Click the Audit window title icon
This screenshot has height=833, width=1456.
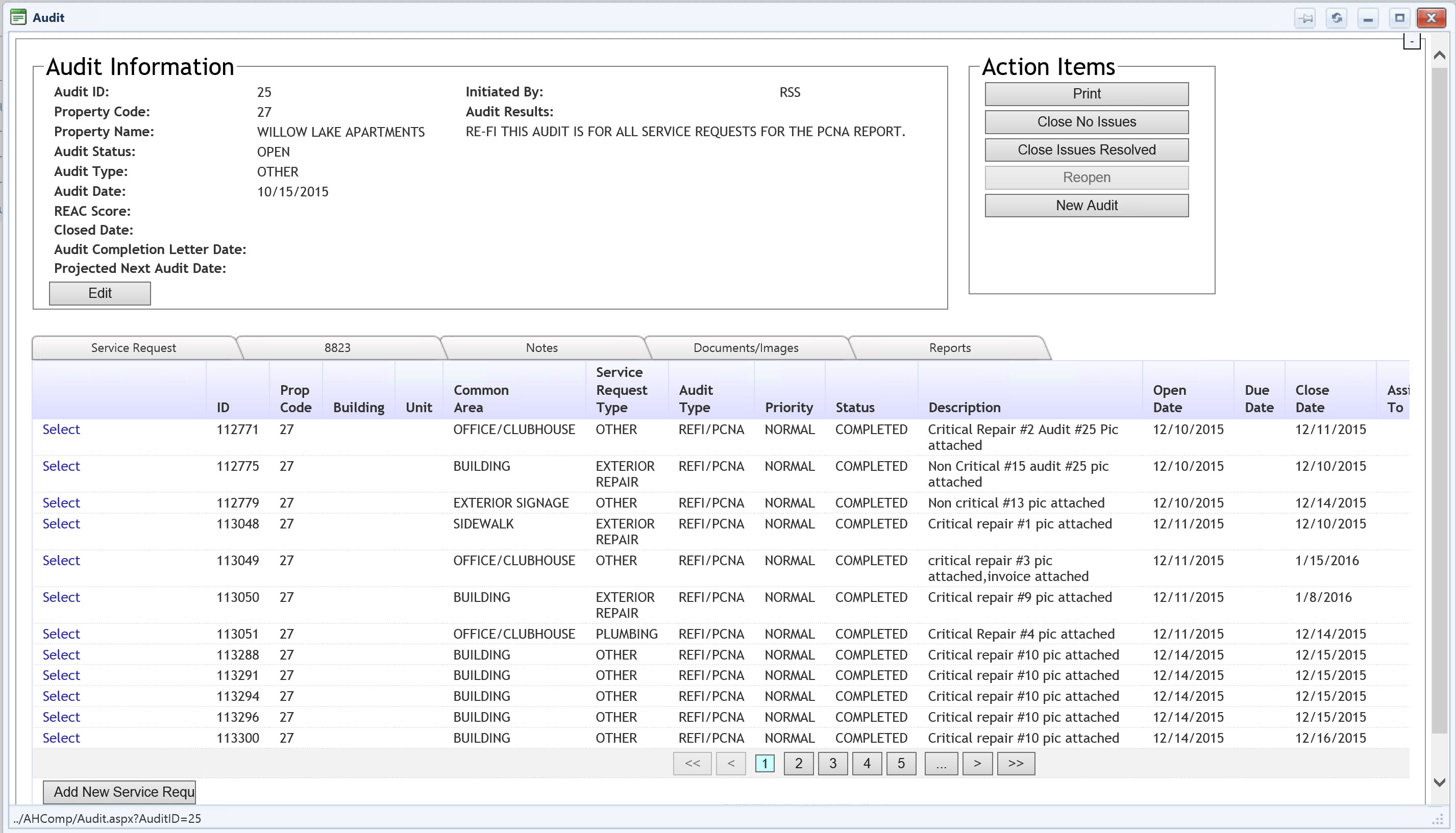18,18
